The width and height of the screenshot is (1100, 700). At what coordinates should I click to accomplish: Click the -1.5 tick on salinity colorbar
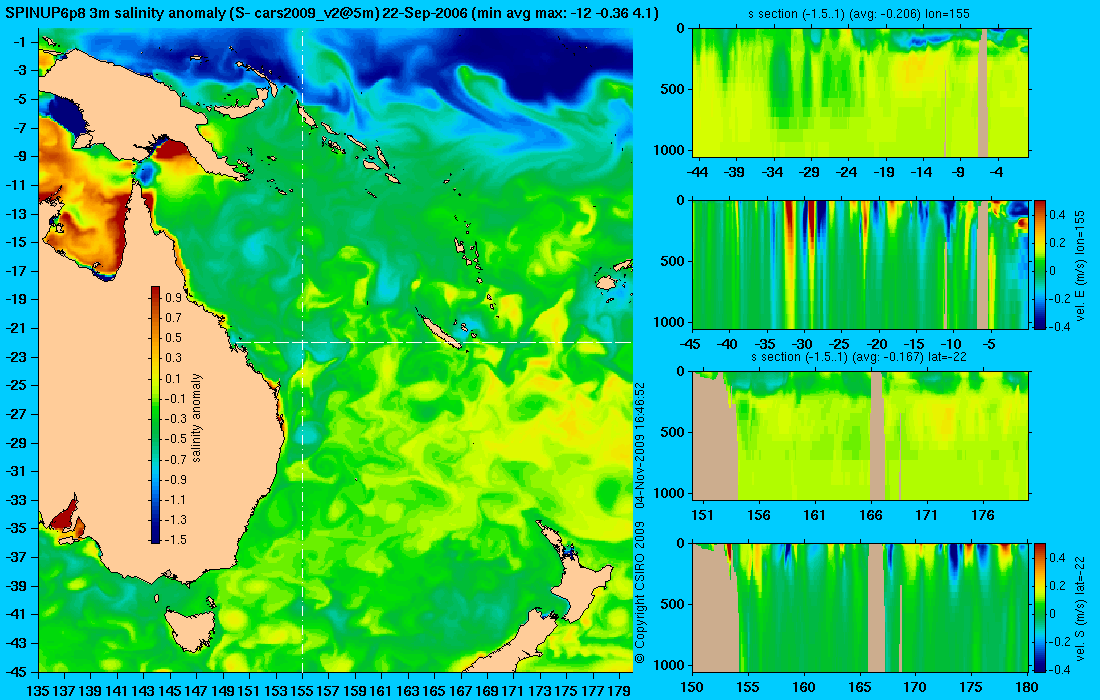coord(175,540)
